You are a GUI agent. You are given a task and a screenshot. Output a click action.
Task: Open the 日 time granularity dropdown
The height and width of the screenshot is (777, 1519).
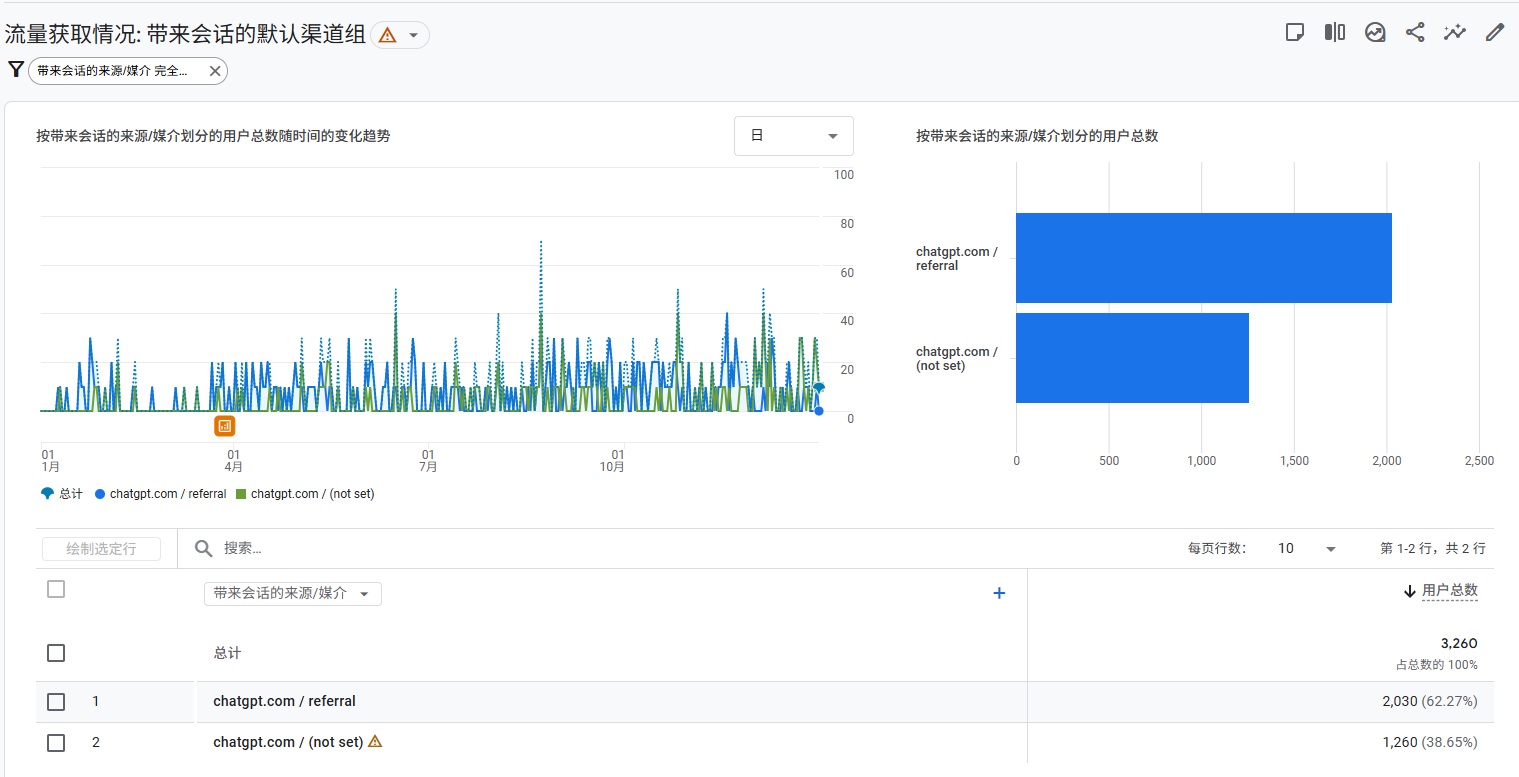(x=793, y=136)
